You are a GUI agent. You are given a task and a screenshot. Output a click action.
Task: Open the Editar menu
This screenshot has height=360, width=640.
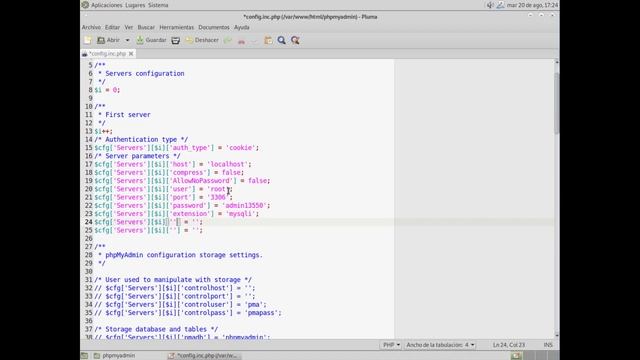(x=112, y=27)
